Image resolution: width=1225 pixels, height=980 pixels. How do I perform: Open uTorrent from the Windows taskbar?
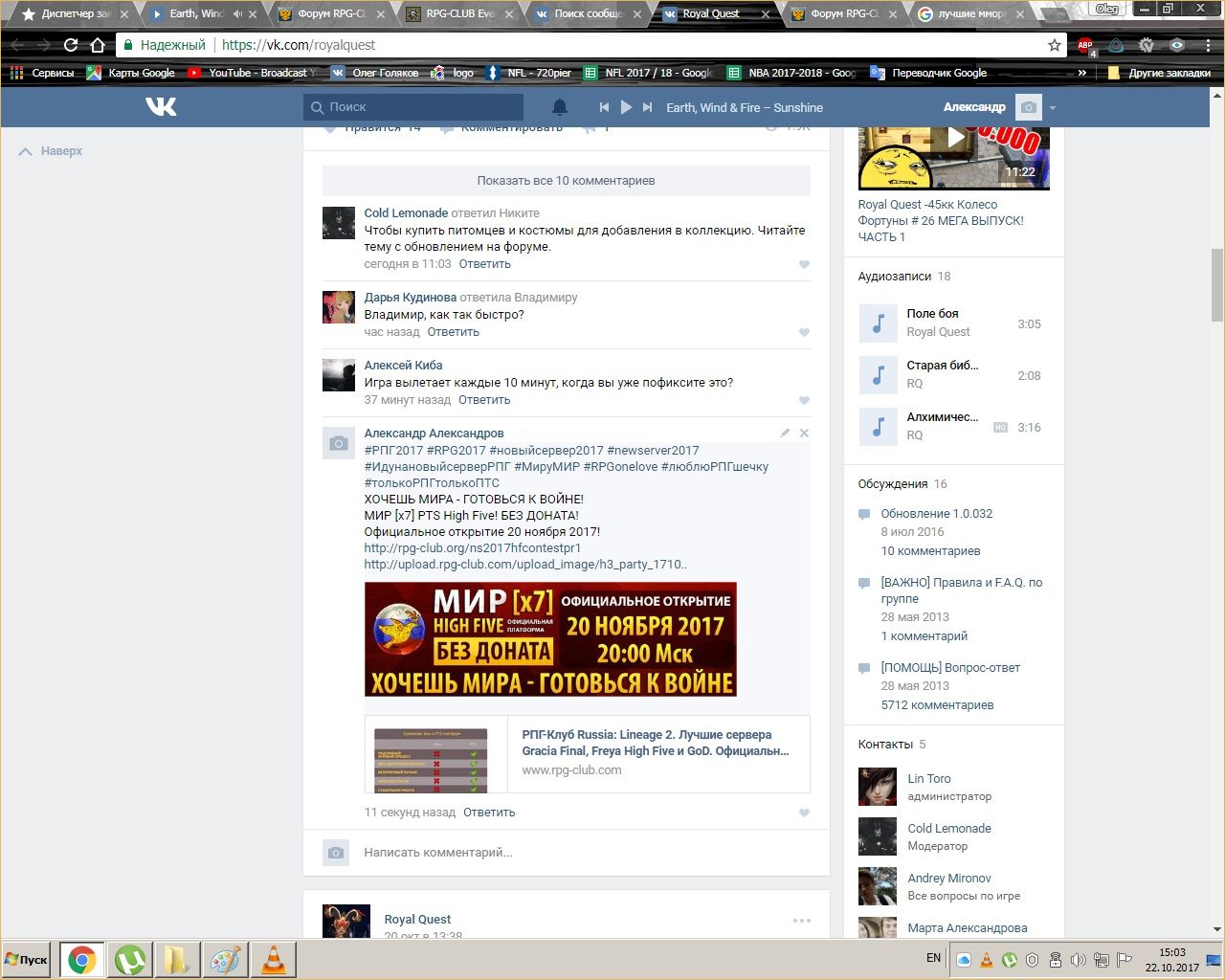pyautogui.click(x=130, y=959)
